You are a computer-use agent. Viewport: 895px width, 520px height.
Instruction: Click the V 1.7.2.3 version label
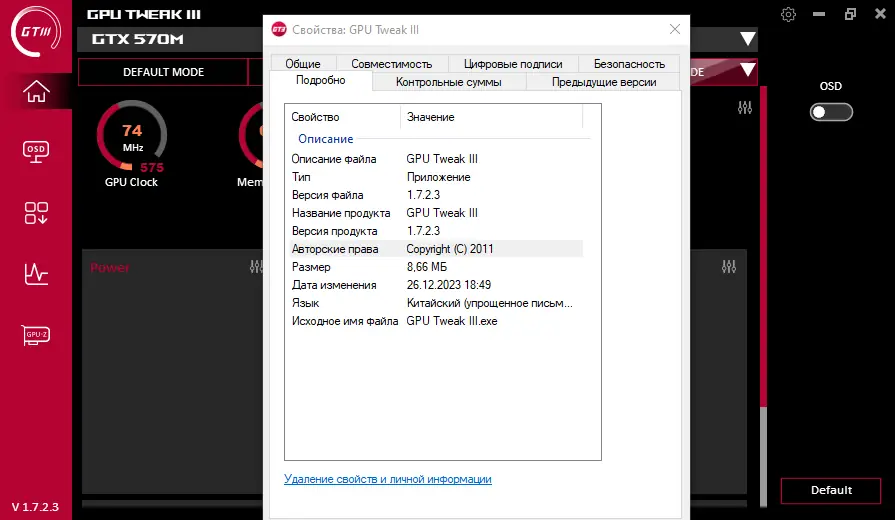tap(35, 507)
